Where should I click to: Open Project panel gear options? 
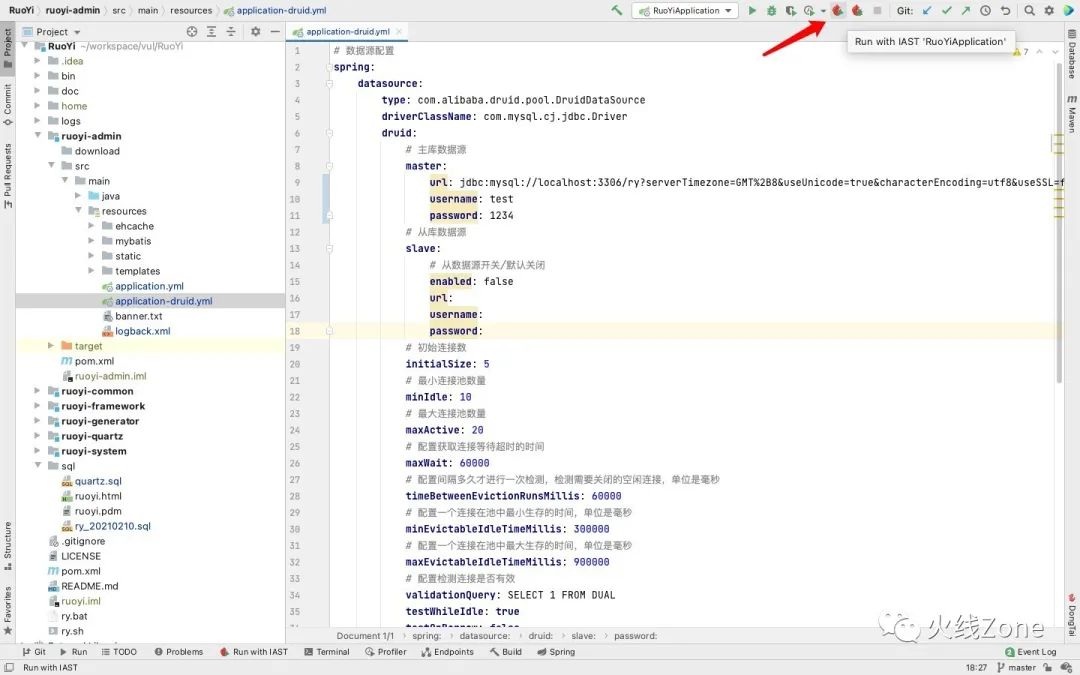[256, 32]
